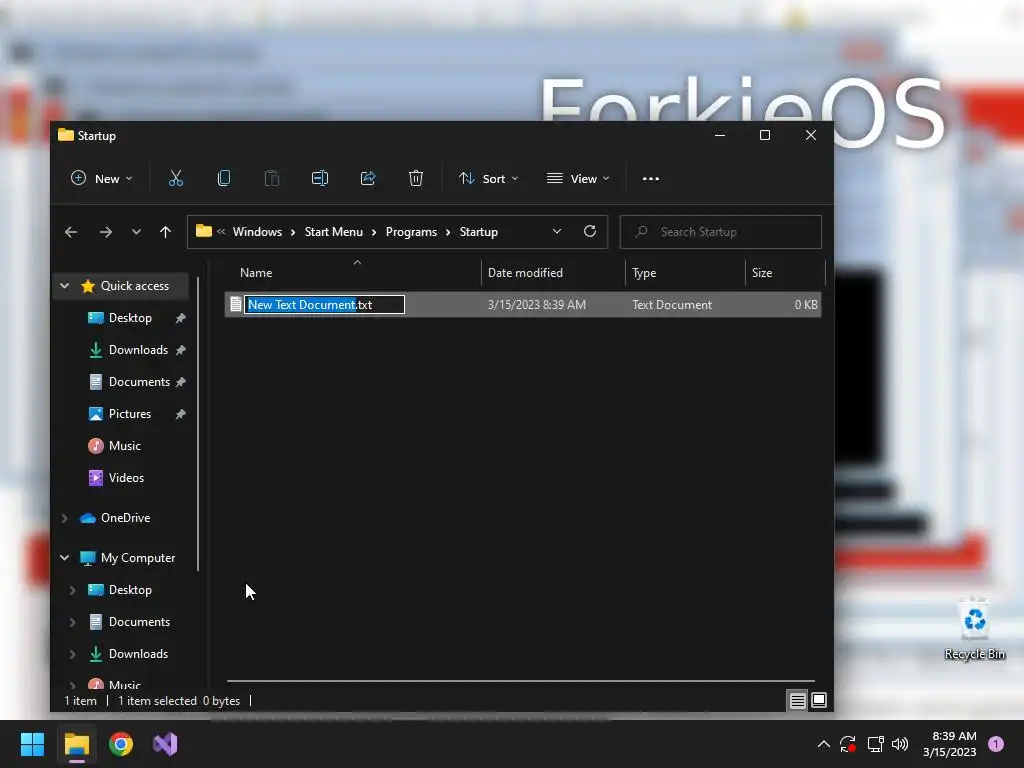This screenshot has height=768, width=1024.
Task: Click Start Menu in the breadcrumb path
Action: (x=334, y=232)
